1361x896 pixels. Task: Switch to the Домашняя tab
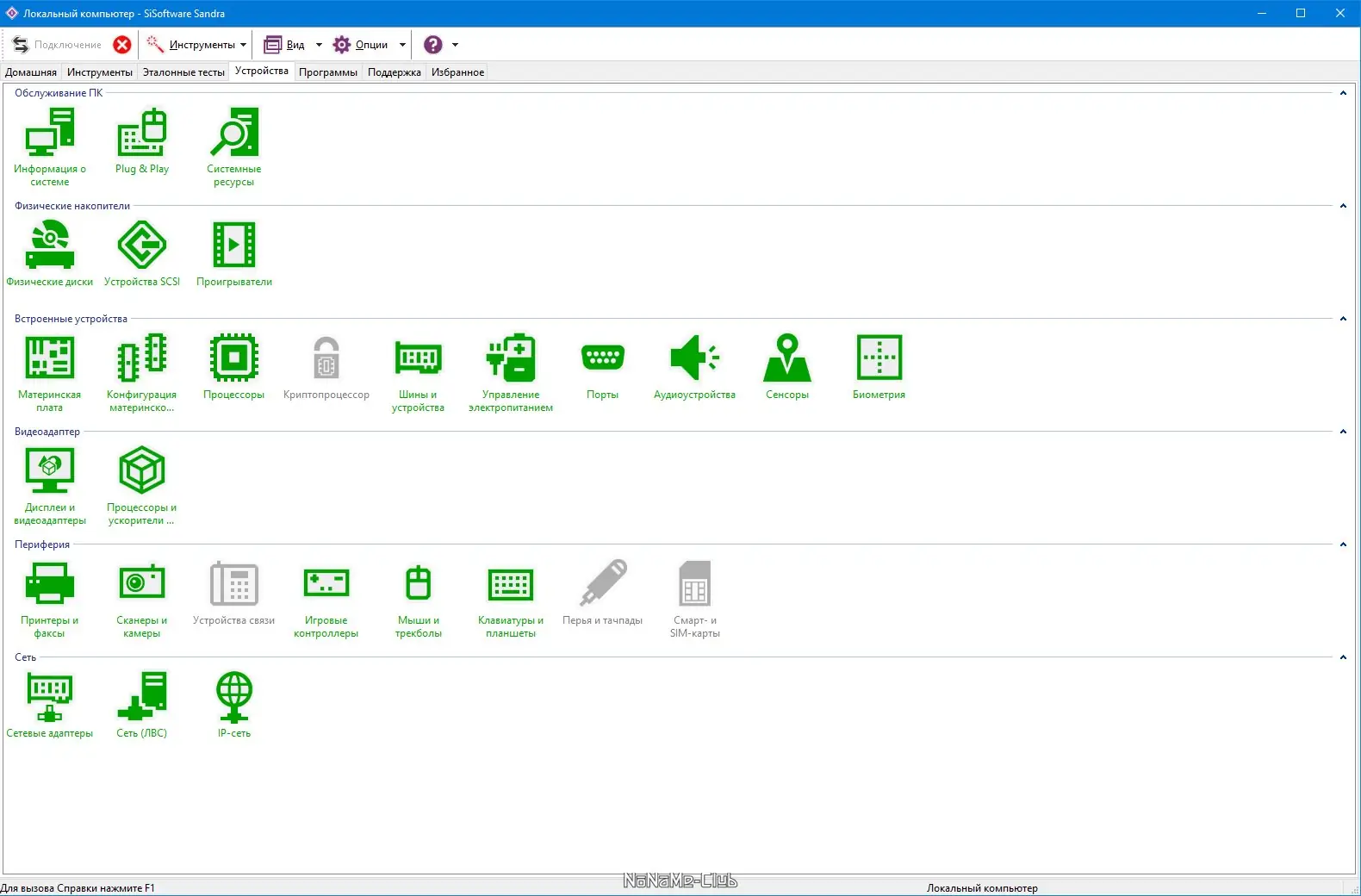[31, 72]
